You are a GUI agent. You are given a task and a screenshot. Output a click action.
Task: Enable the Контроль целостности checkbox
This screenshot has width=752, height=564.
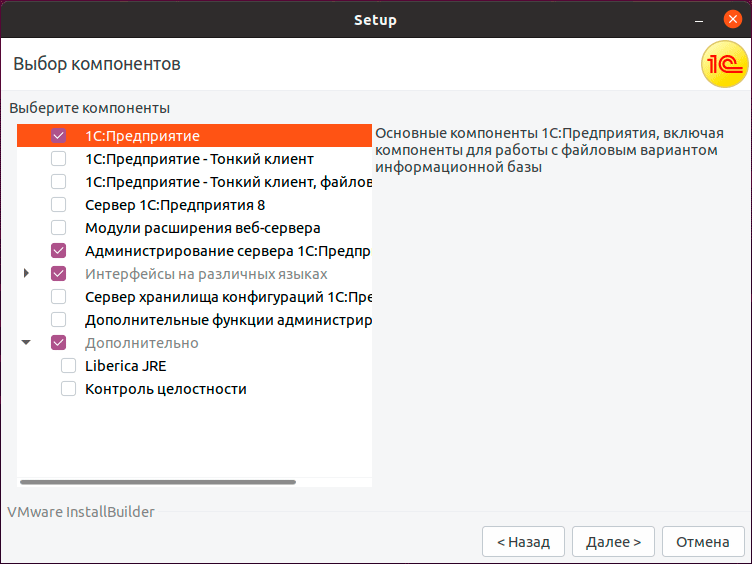coord(69,389)
